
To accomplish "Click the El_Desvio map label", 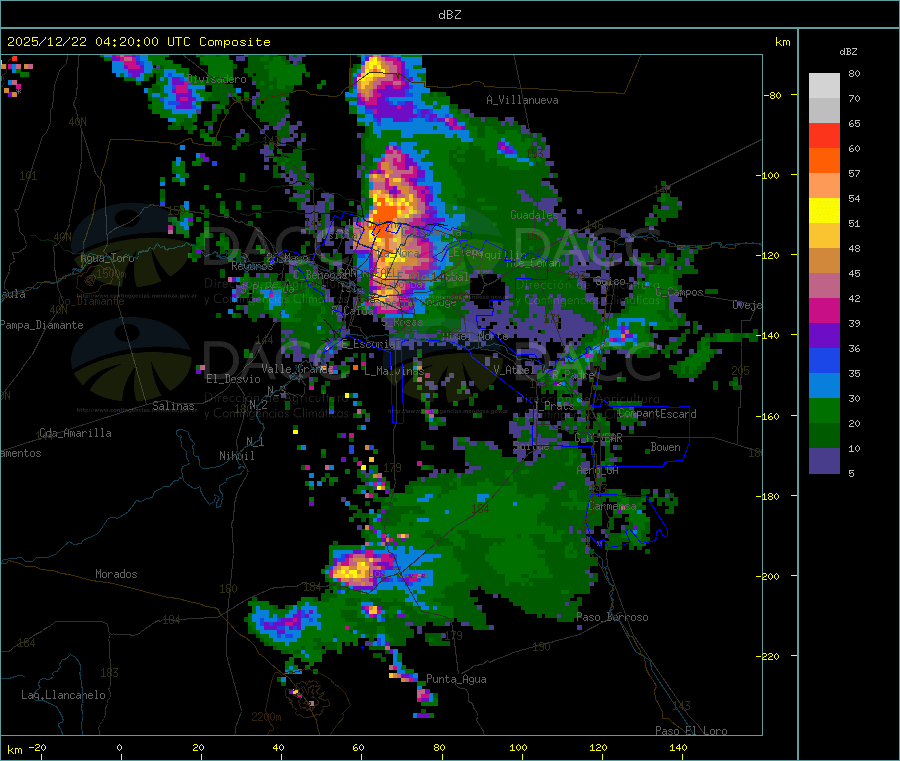I will 233,379.
